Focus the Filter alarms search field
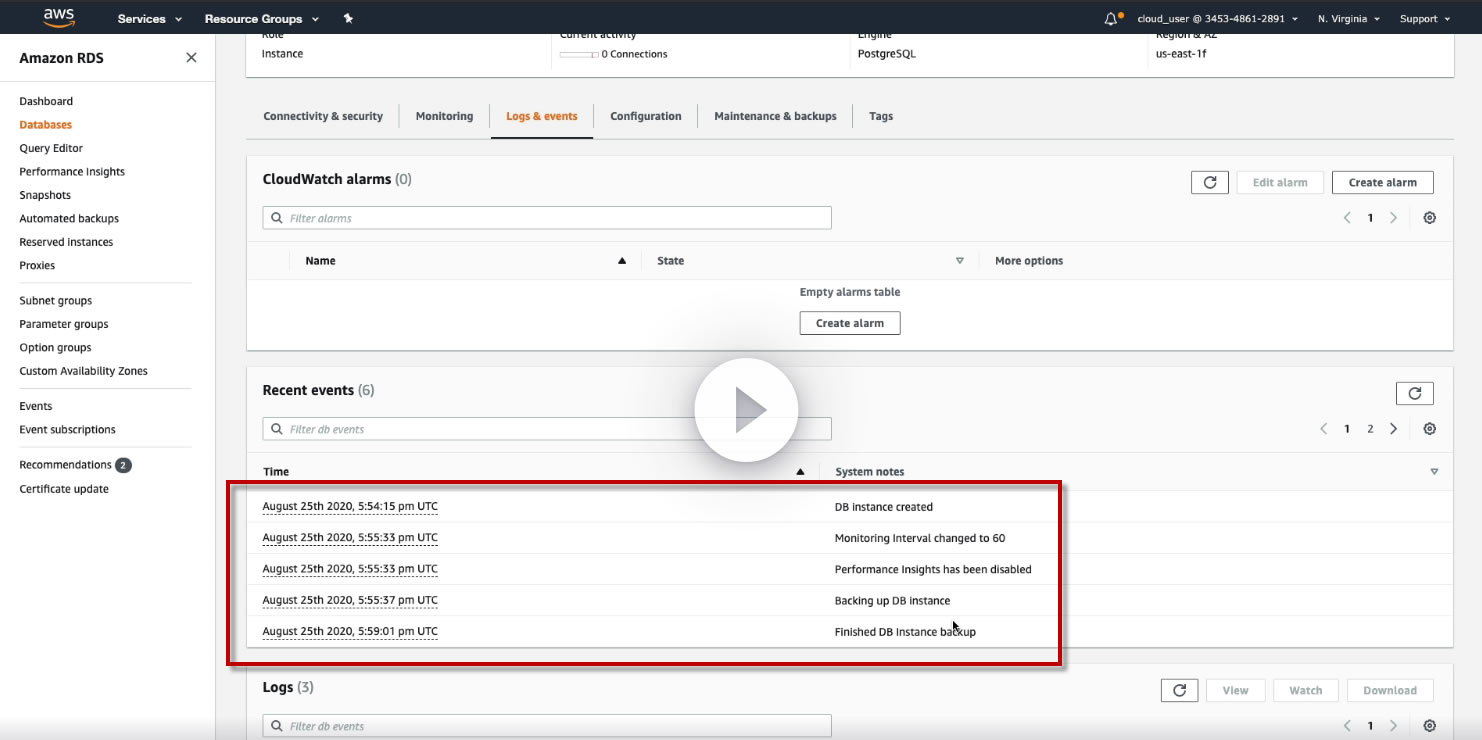The image size is (1482, 740). coord(547,218)
